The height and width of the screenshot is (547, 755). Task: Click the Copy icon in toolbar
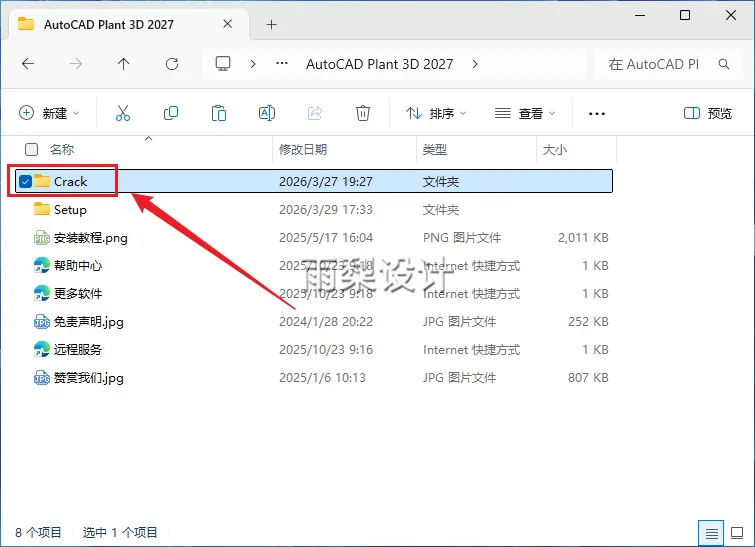pos(171,113)
